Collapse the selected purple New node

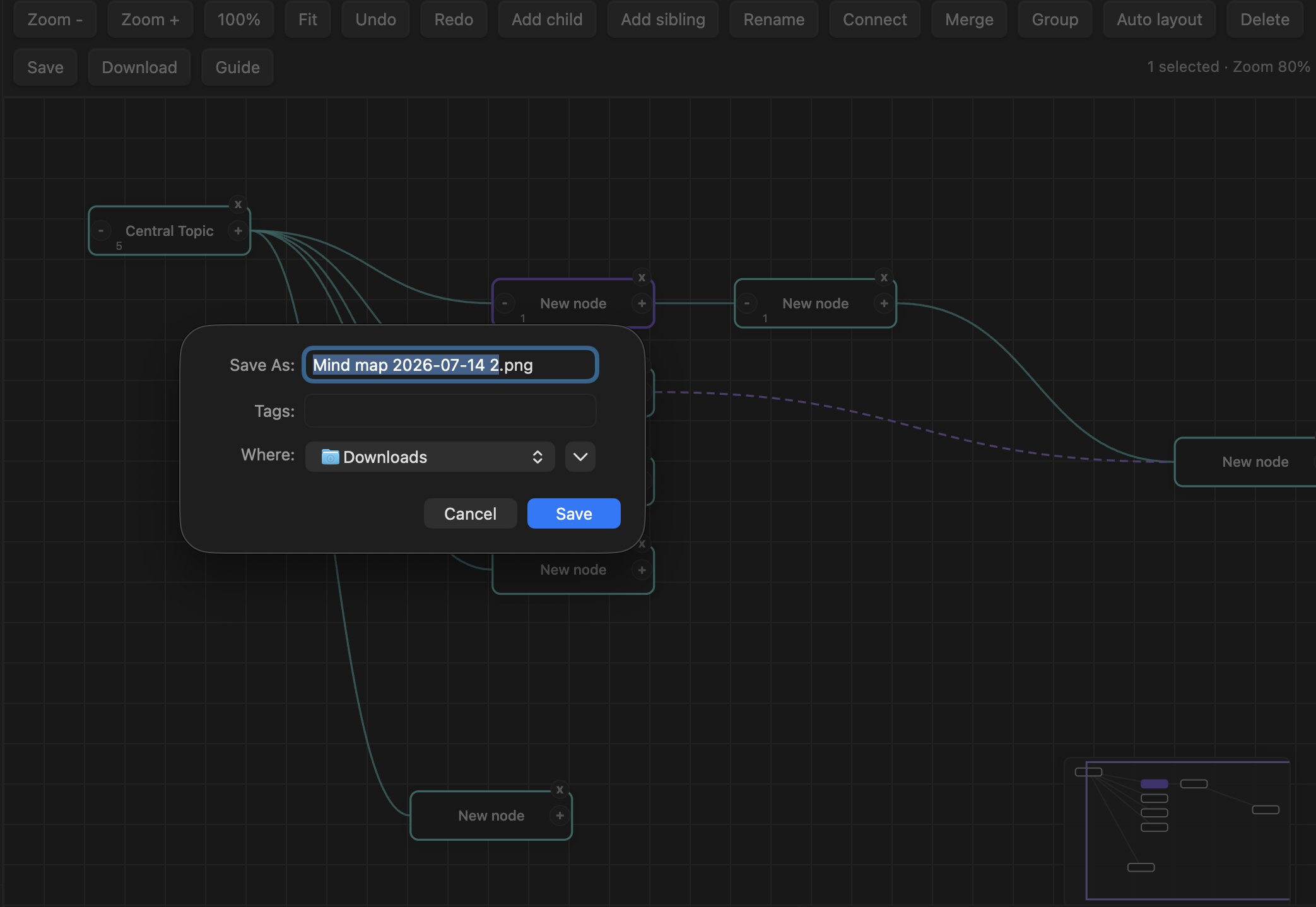(x=505, y=303)
